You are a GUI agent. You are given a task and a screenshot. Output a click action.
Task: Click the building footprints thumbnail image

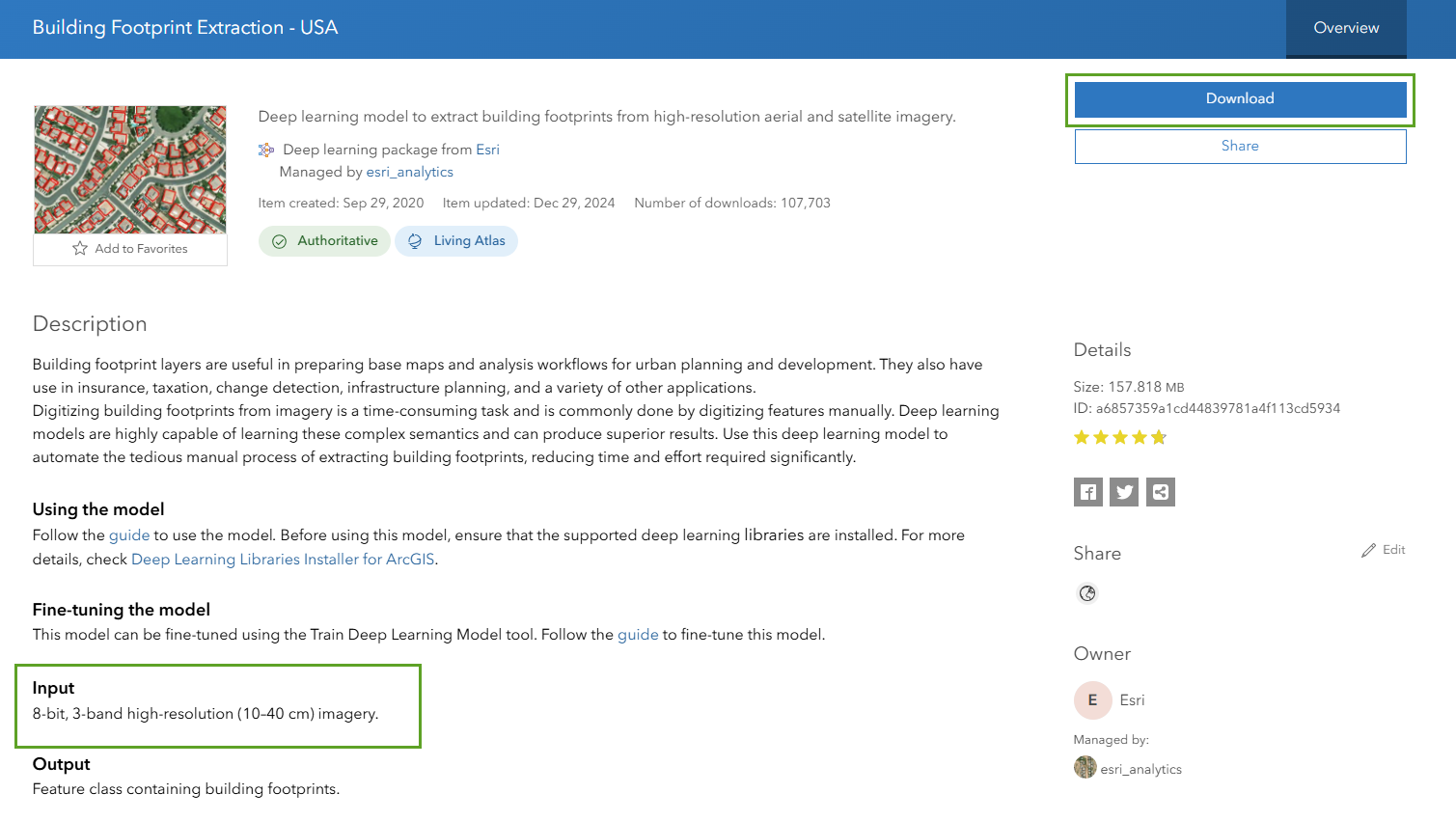coord(129,169)
